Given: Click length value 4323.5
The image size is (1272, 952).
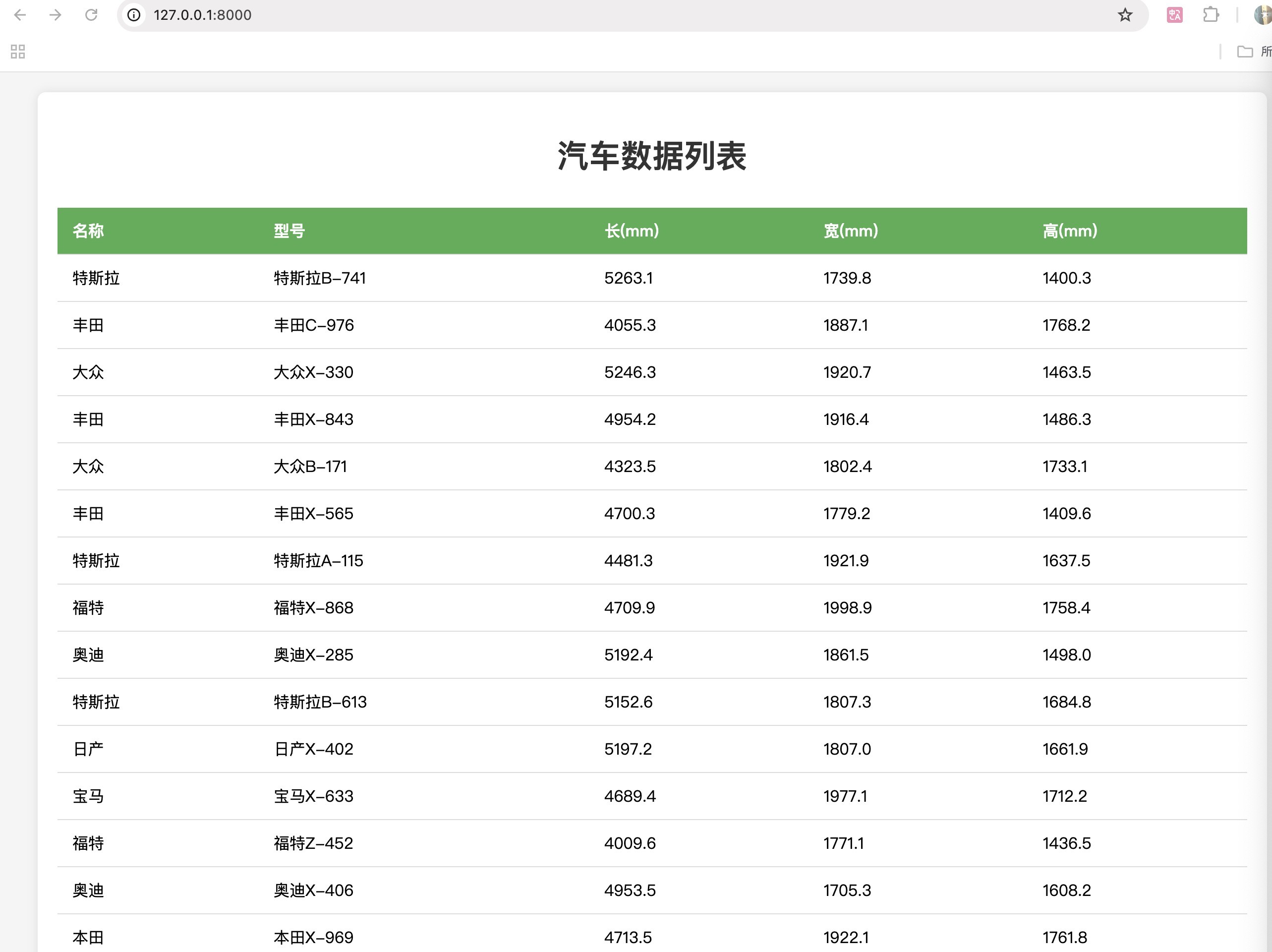Looking at the screenshot, I should [630, 467].
